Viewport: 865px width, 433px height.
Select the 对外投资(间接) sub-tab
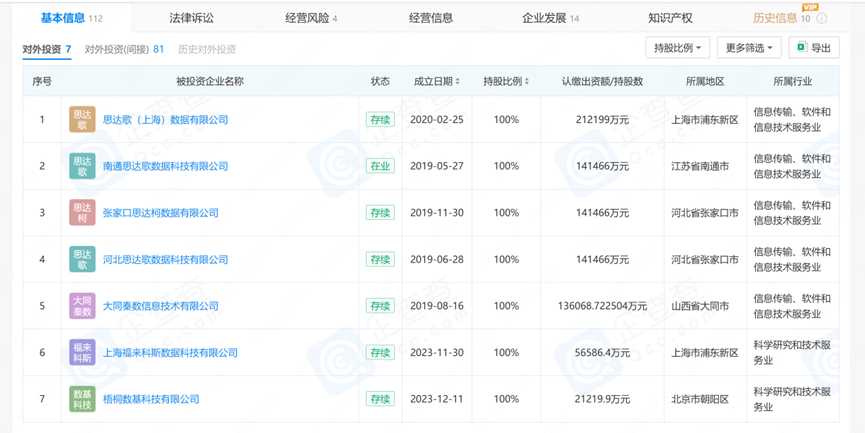coord(124,49)
